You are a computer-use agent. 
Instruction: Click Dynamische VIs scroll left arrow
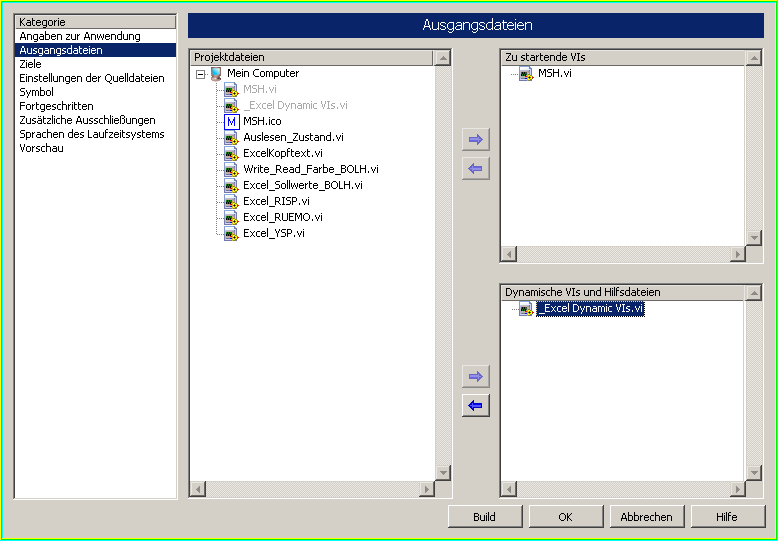tap(509, 489)
